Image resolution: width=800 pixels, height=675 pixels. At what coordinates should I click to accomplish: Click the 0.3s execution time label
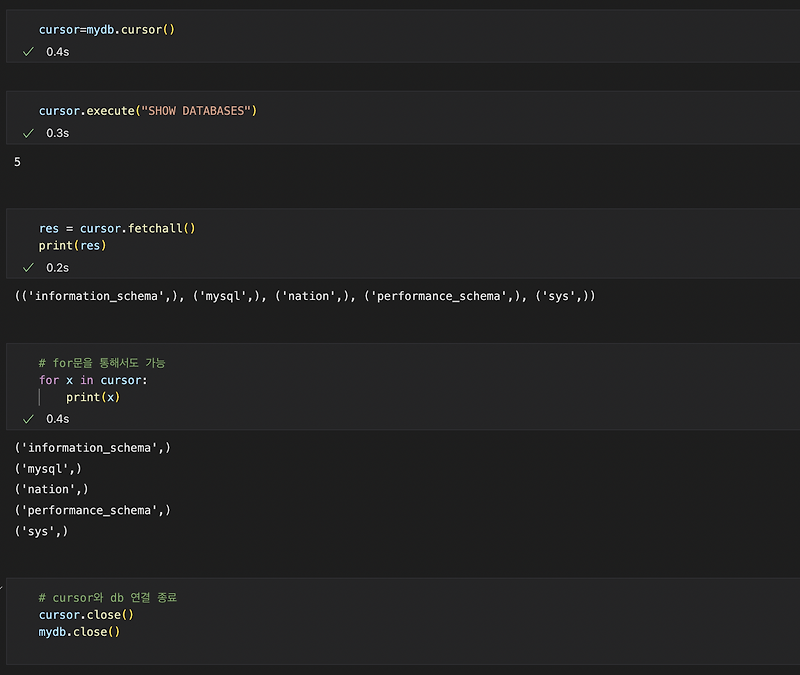point(57,132)
